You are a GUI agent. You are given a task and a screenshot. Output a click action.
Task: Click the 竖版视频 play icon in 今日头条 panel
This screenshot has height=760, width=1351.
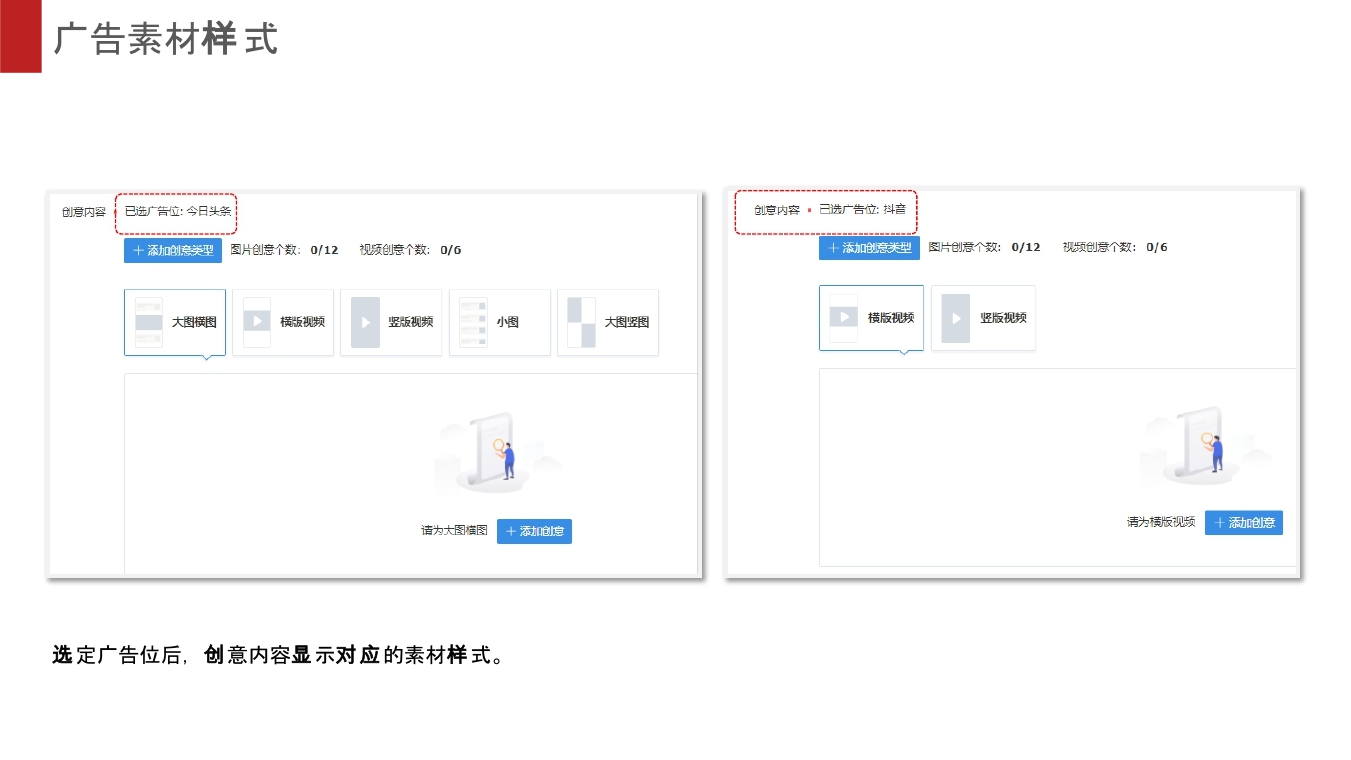click(x=366, y=322)
